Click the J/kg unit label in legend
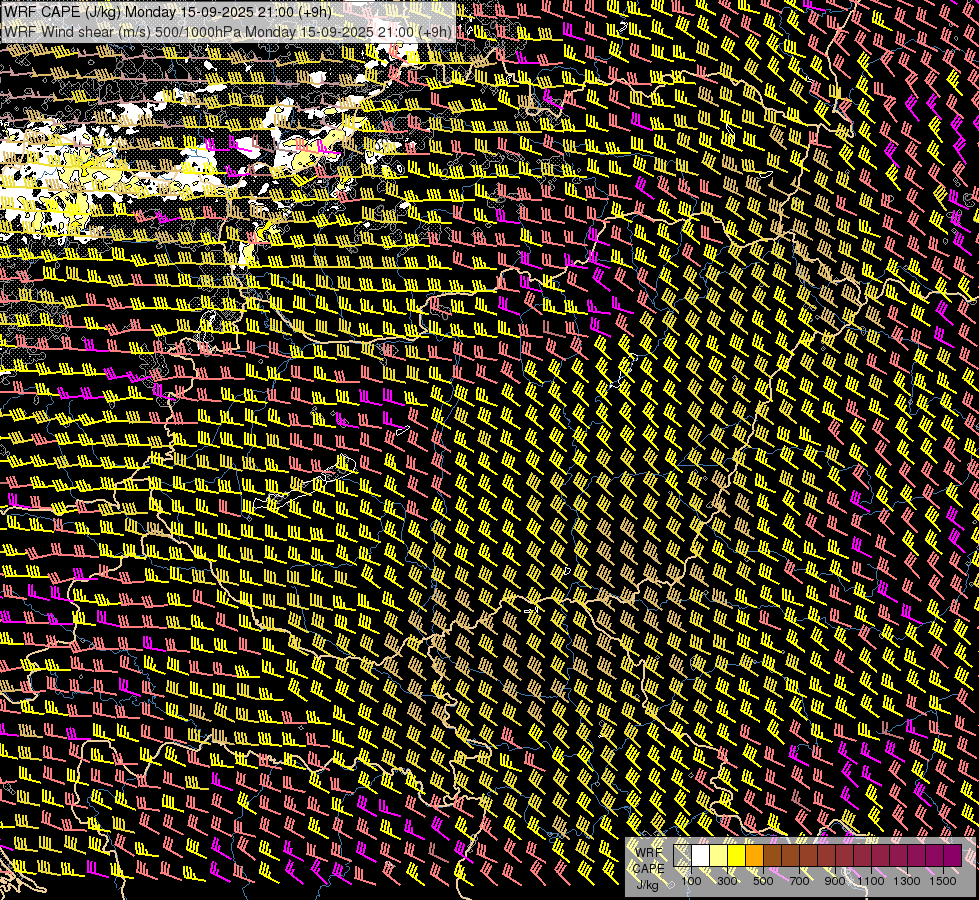Screen dimensions: 979x900 [x=648, y=885]
